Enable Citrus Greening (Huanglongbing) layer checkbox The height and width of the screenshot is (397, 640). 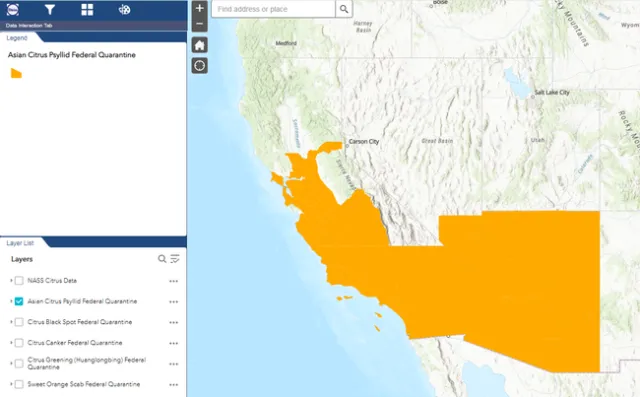[x=19, y=364]
